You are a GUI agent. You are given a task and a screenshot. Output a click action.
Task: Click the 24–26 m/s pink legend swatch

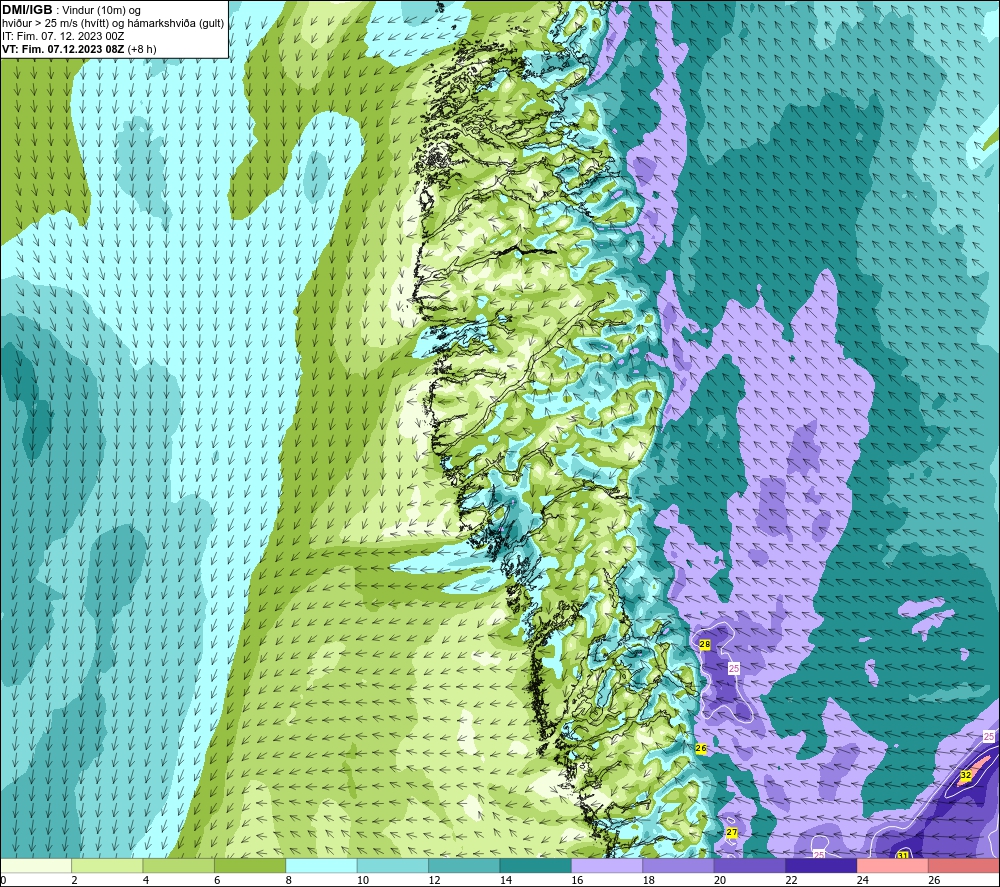click(893, 865)
